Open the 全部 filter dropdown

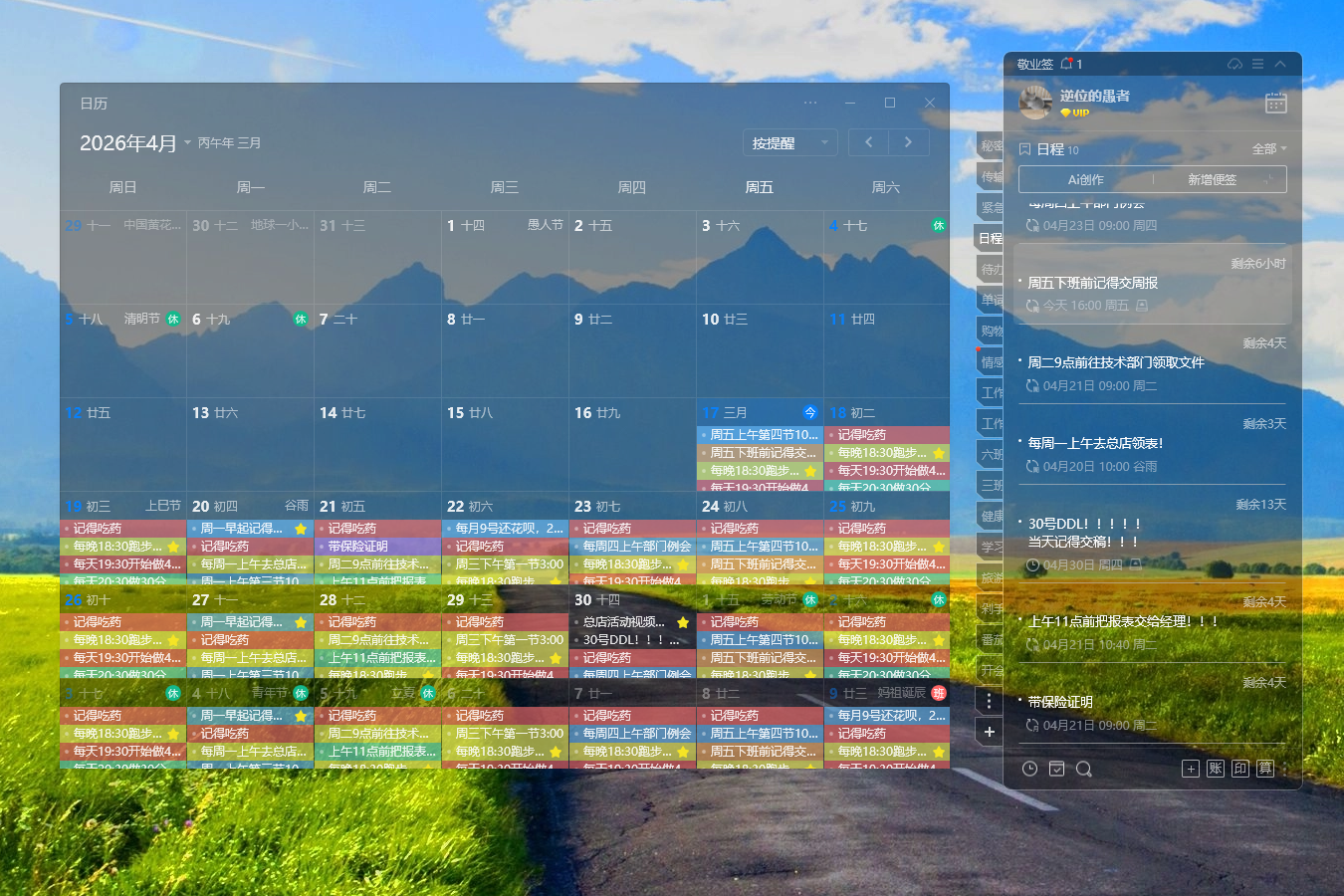[x=1268, y=149]
